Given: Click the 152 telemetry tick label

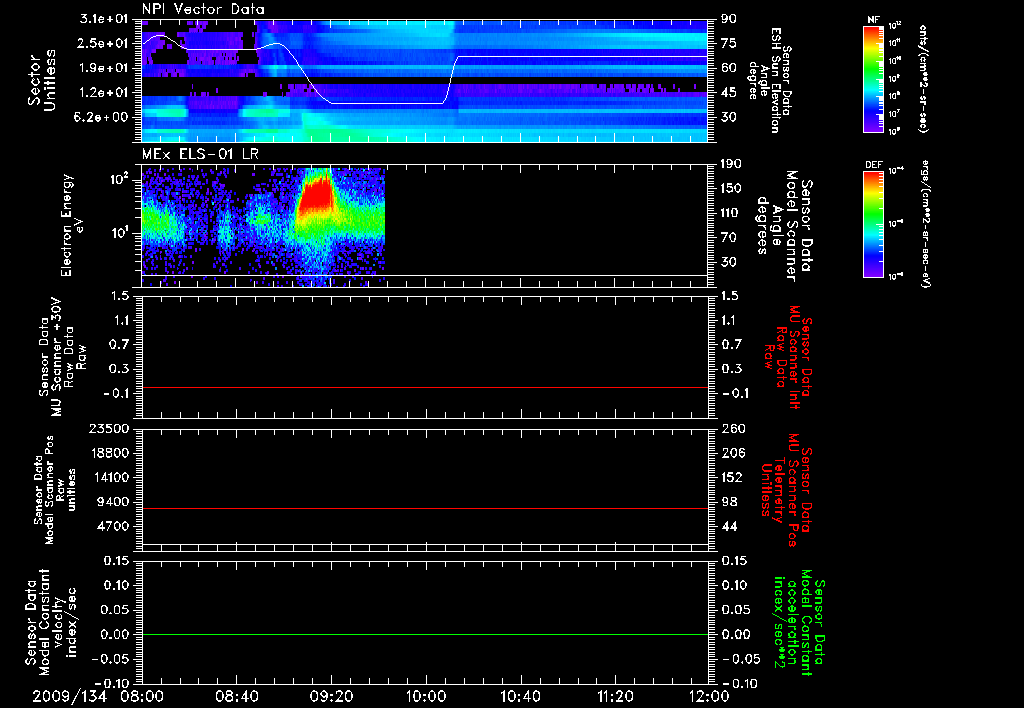Looking at the screenshot, I should pyautogui.click(x=731, y=477).
